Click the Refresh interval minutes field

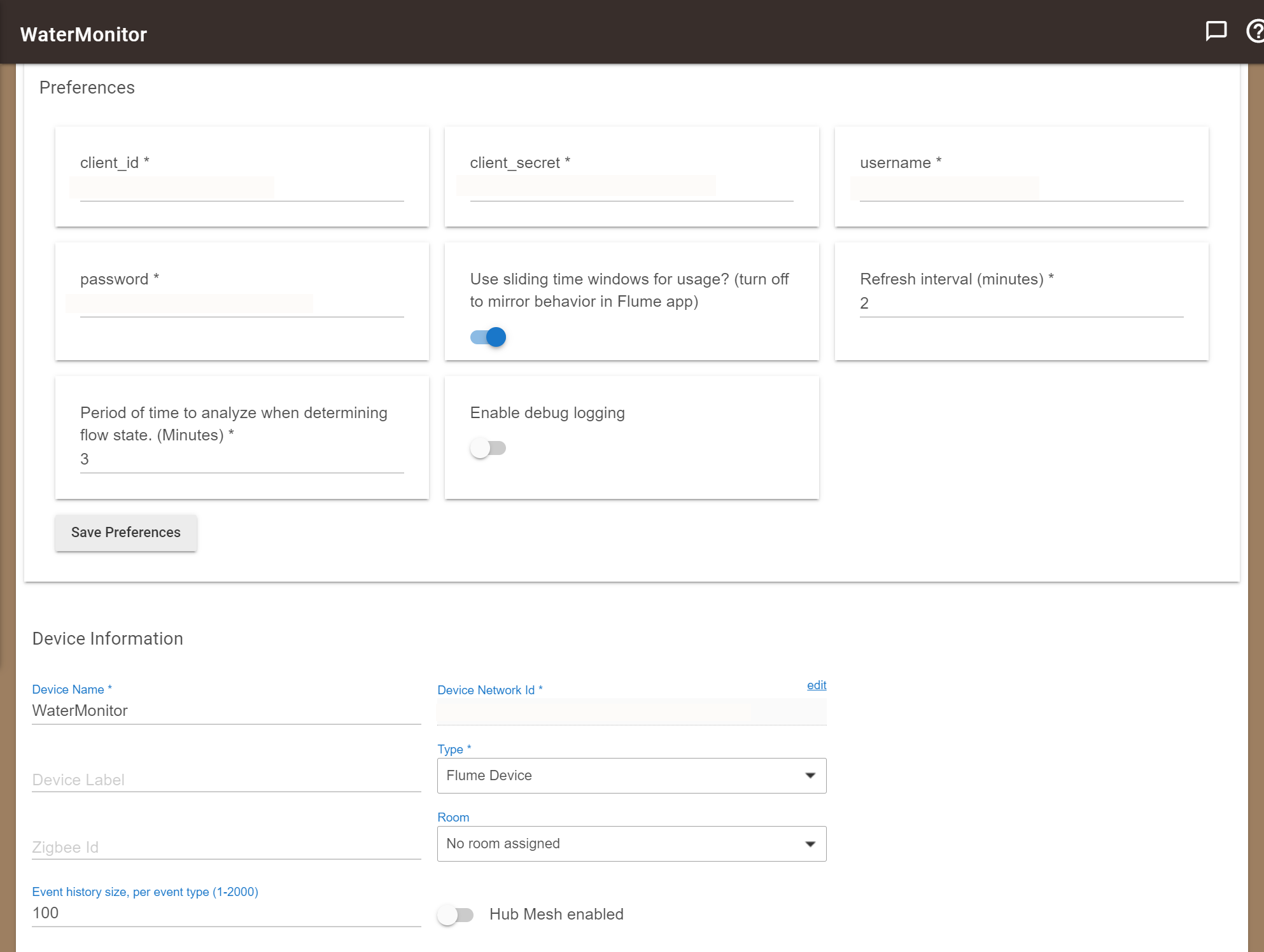click(1022, 304)
